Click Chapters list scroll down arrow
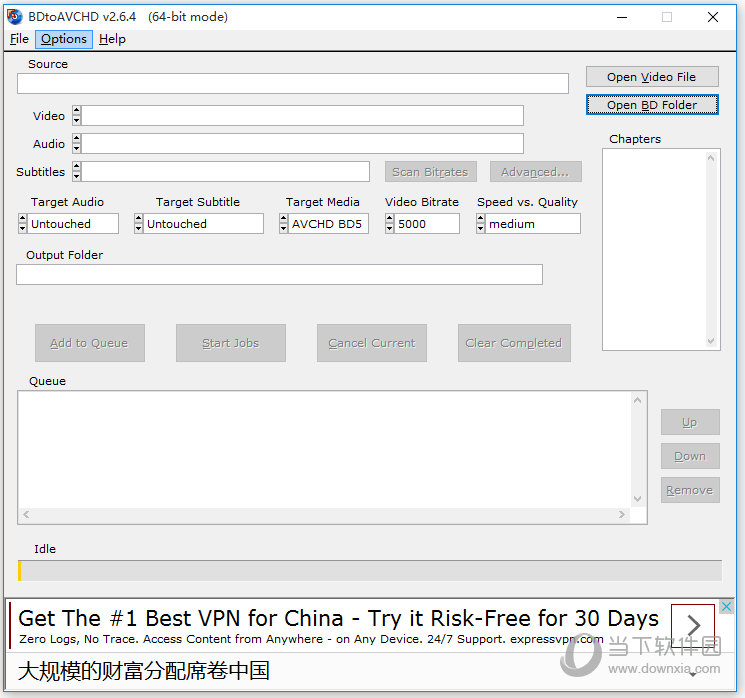 [711, 341]
